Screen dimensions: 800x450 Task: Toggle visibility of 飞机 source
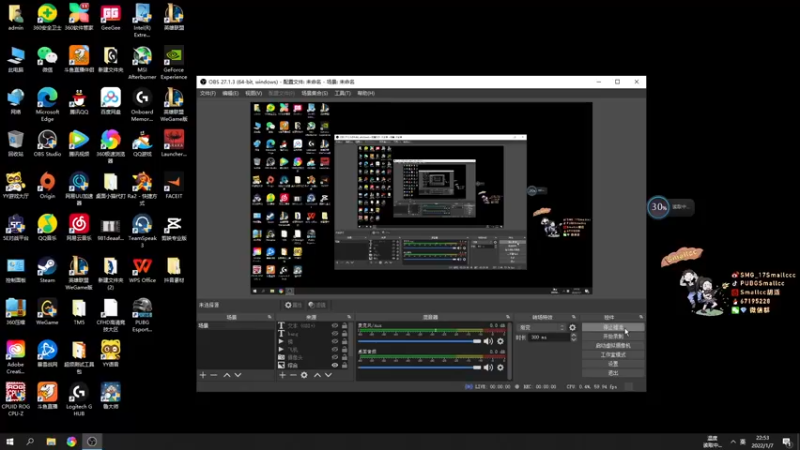[335, 349]
